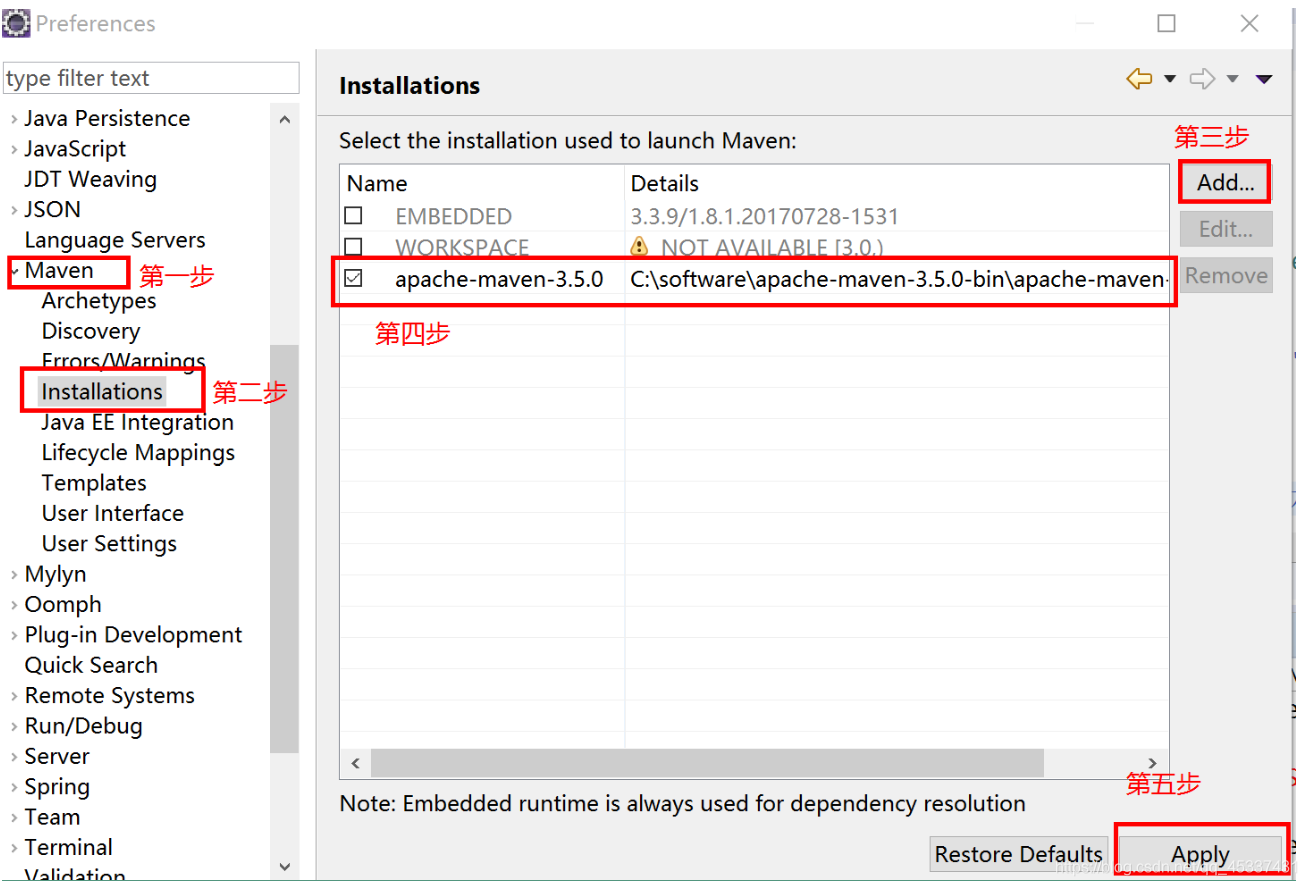Expand the JavaScript tree node
The height and width of the screenshot is (886, 1307).
point(14,149)
